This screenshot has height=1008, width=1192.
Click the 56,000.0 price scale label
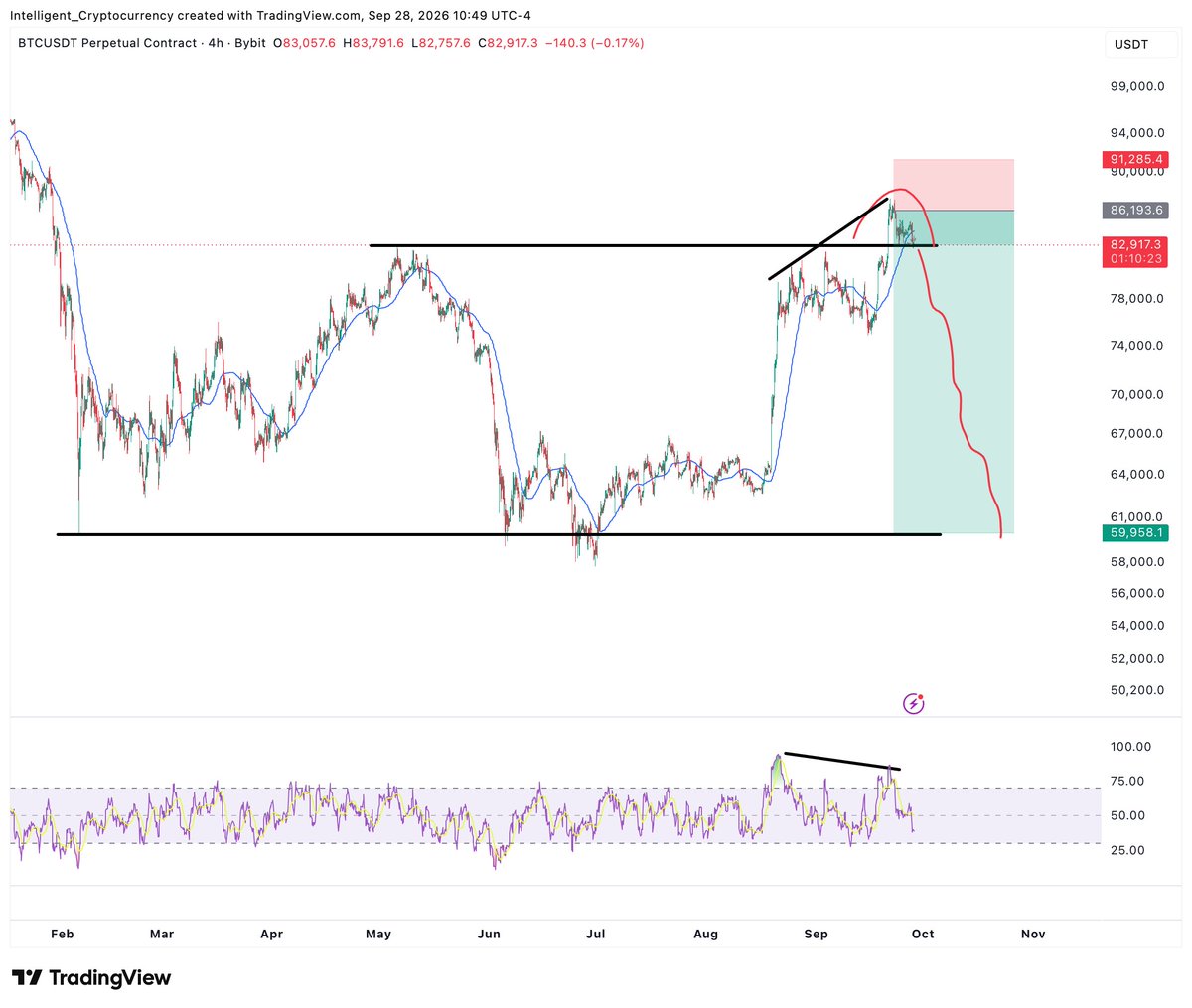1137,593
